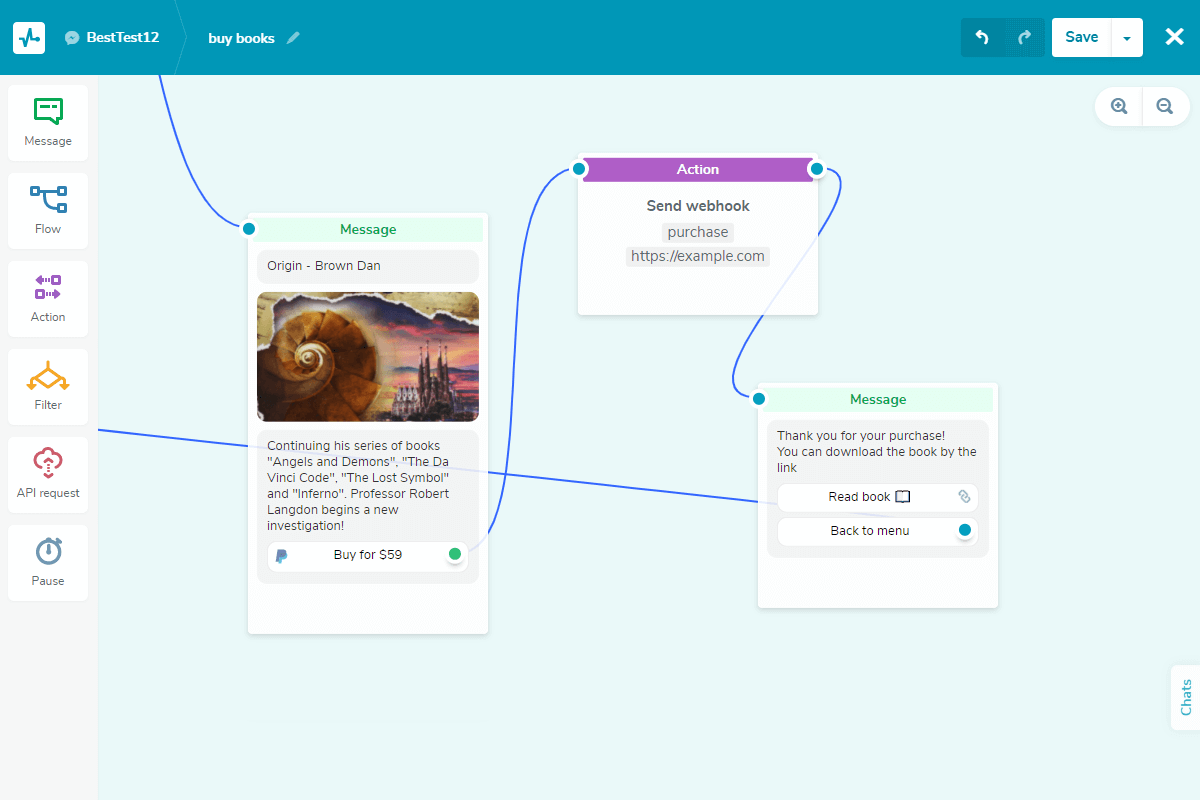Redo the last change
Image resolution: width=1200 pixels, height=800 pixels.
1024,37
